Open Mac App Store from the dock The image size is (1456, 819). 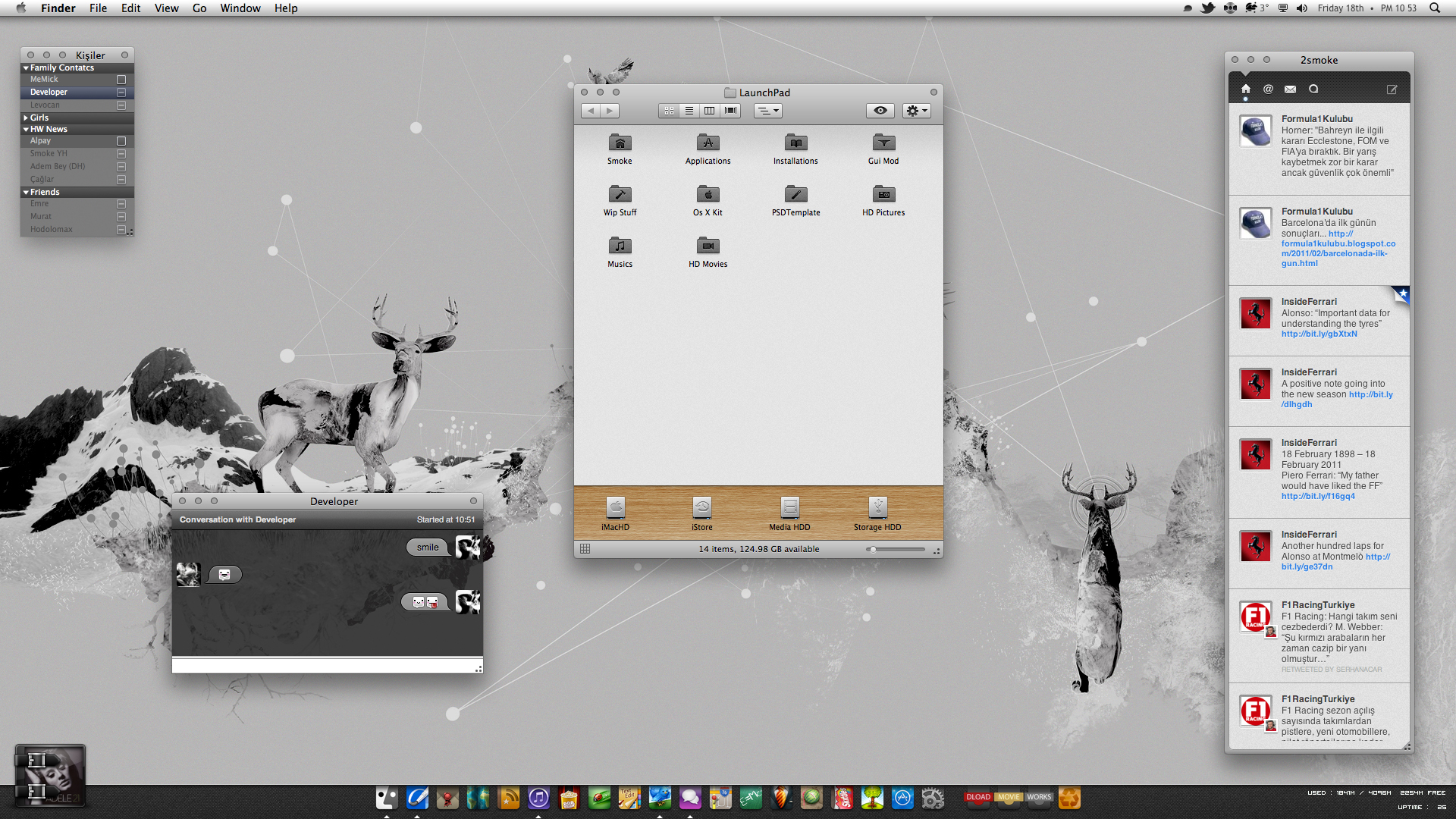(x=902, y=798)
